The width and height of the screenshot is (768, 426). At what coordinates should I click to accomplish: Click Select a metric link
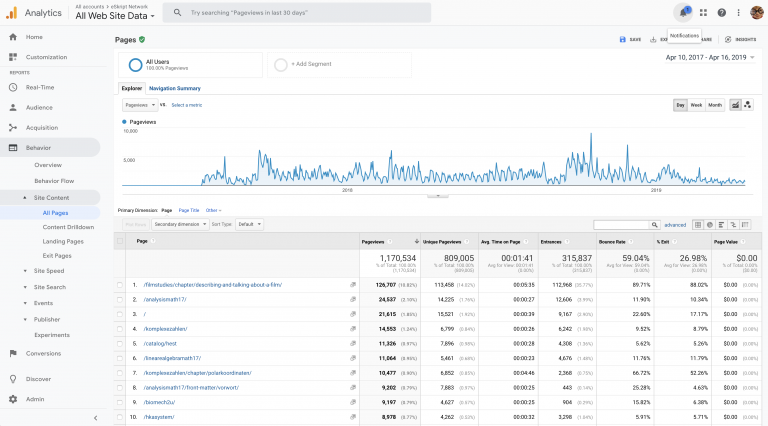187,105
